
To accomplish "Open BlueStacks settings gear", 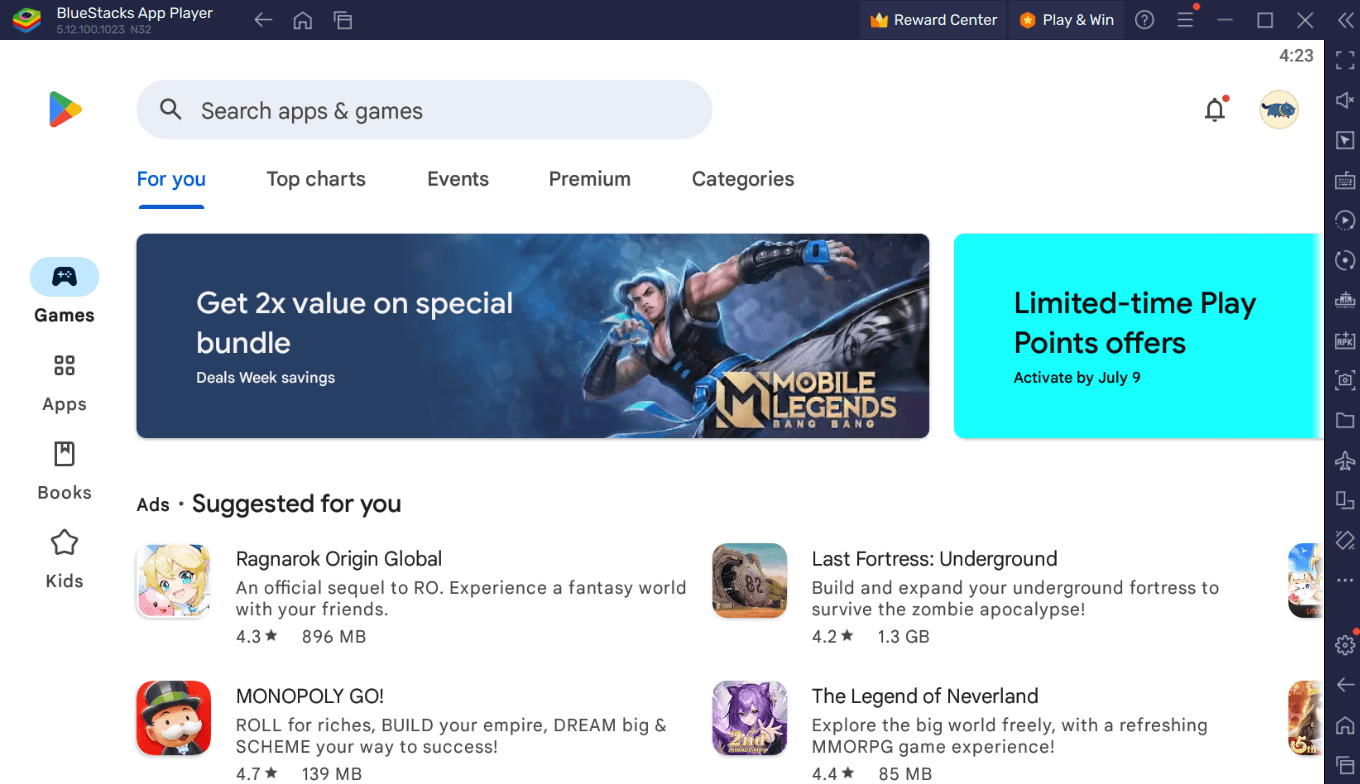I will point(1345,645).
